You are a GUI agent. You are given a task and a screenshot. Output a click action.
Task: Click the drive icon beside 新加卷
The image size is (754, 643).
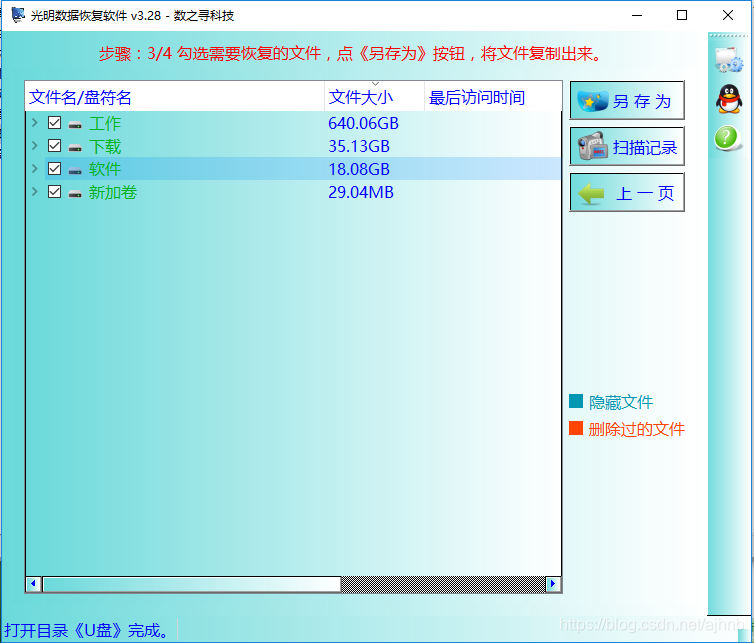coord(75,193)
